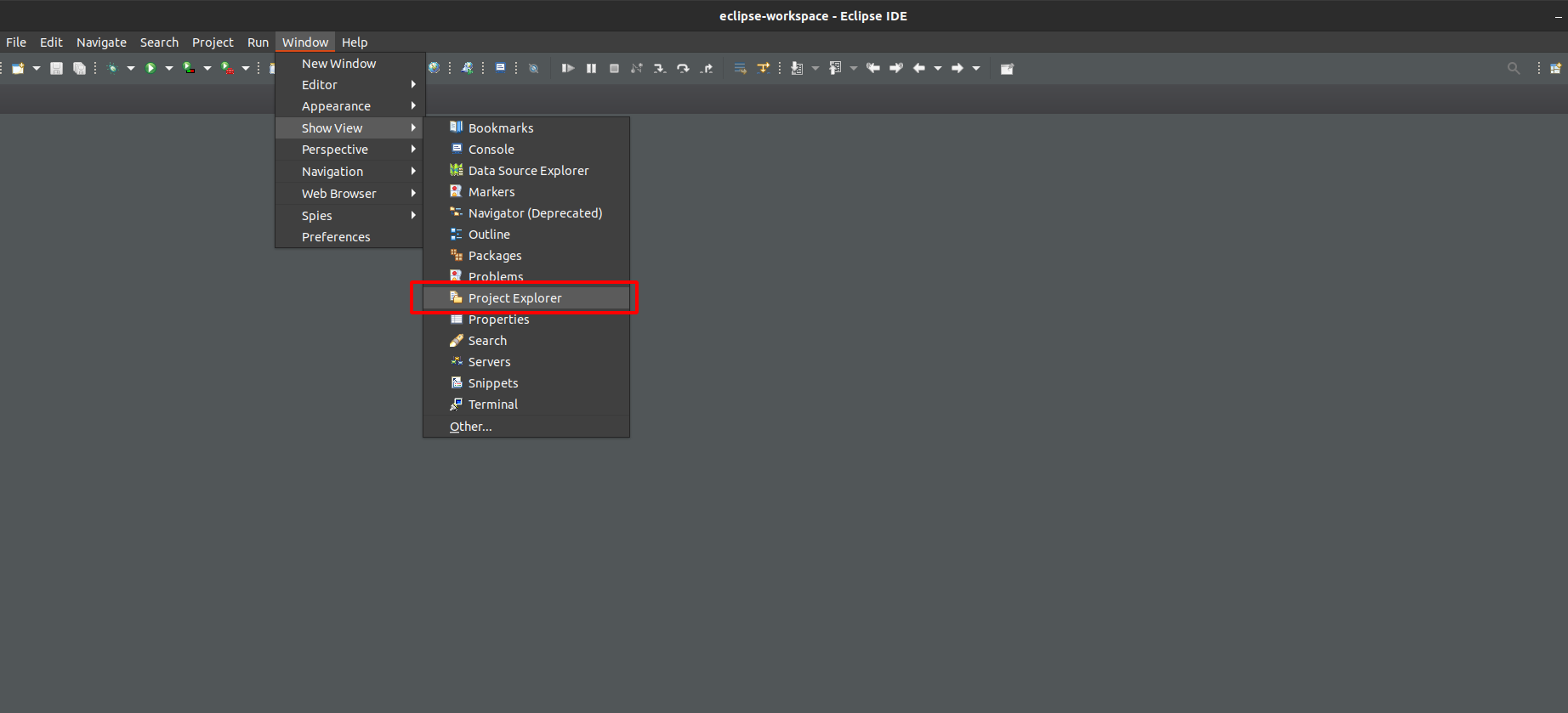Click the Skip All Breakpoints icon
The image size is (1568, 713).
coord(533,68)
